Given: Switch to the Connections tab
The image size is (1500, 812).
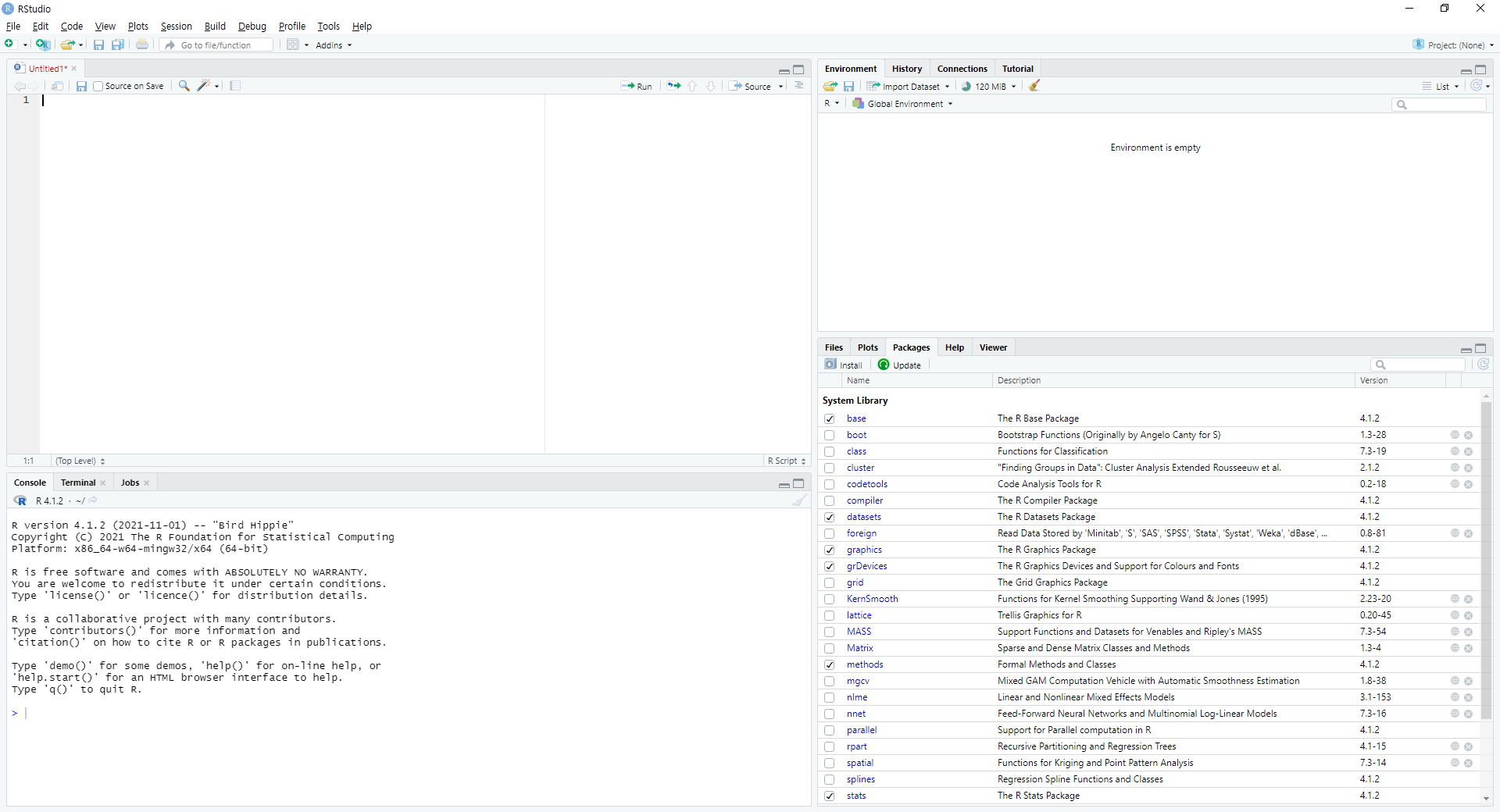Looking at the screenshot, I should pos(962,69).
